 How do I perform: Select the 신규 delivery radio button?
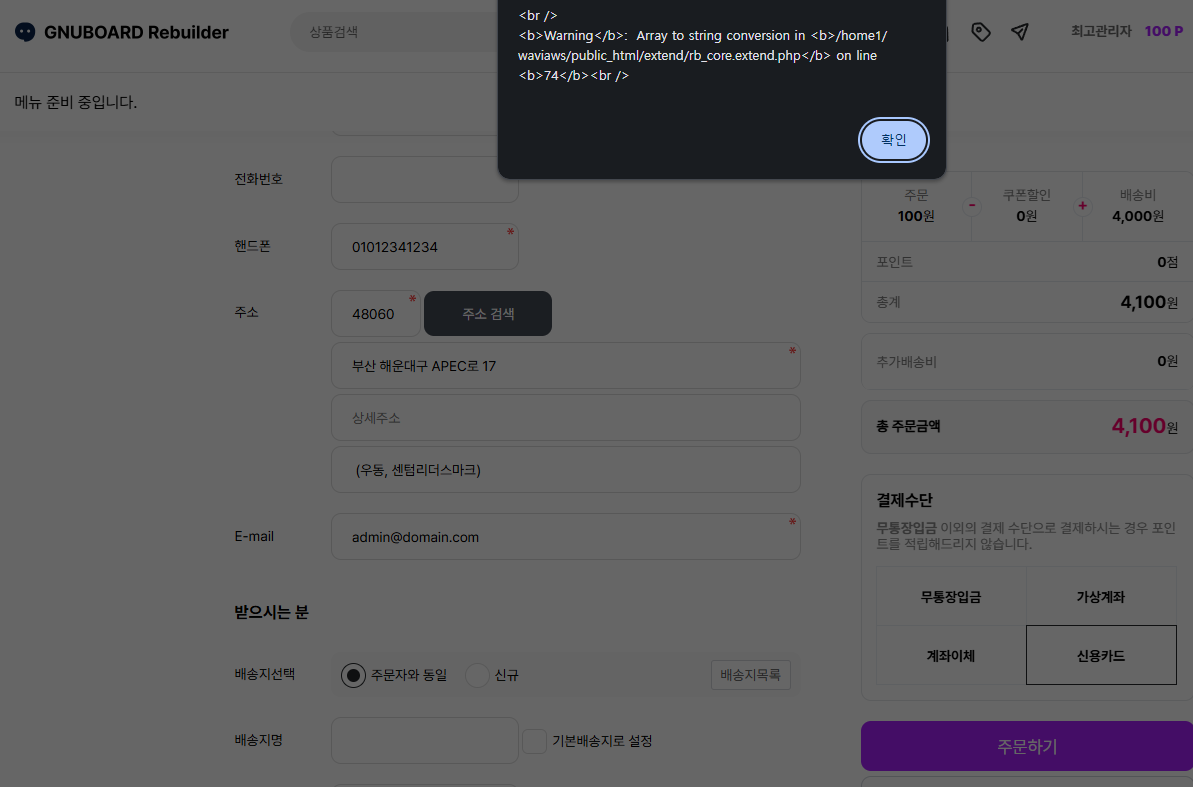click(477, 675)
